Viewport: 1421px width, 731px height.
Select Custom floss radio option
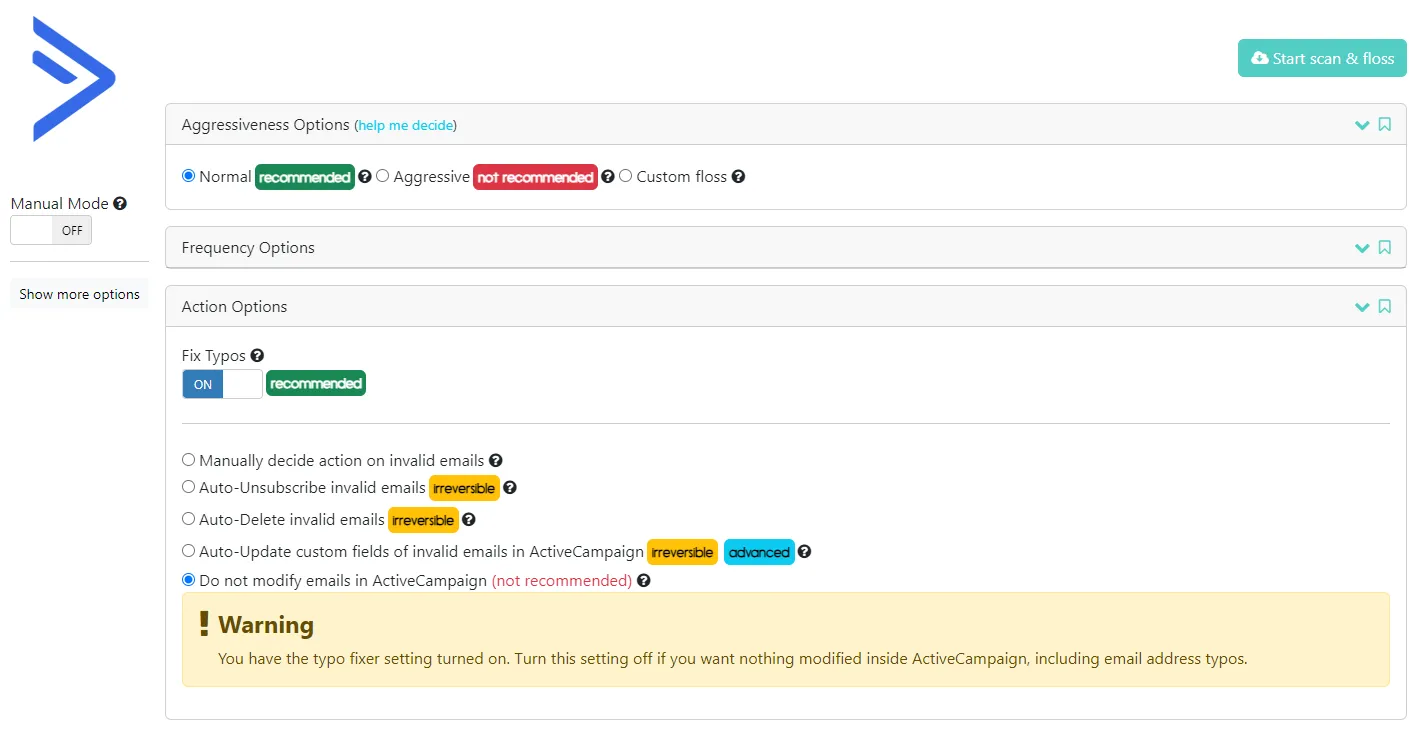[x=625, y=176]
